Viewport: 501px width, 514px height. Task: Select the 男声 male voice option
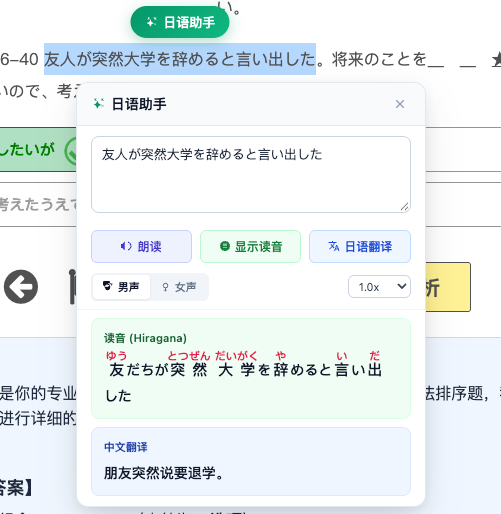[121, 287]
